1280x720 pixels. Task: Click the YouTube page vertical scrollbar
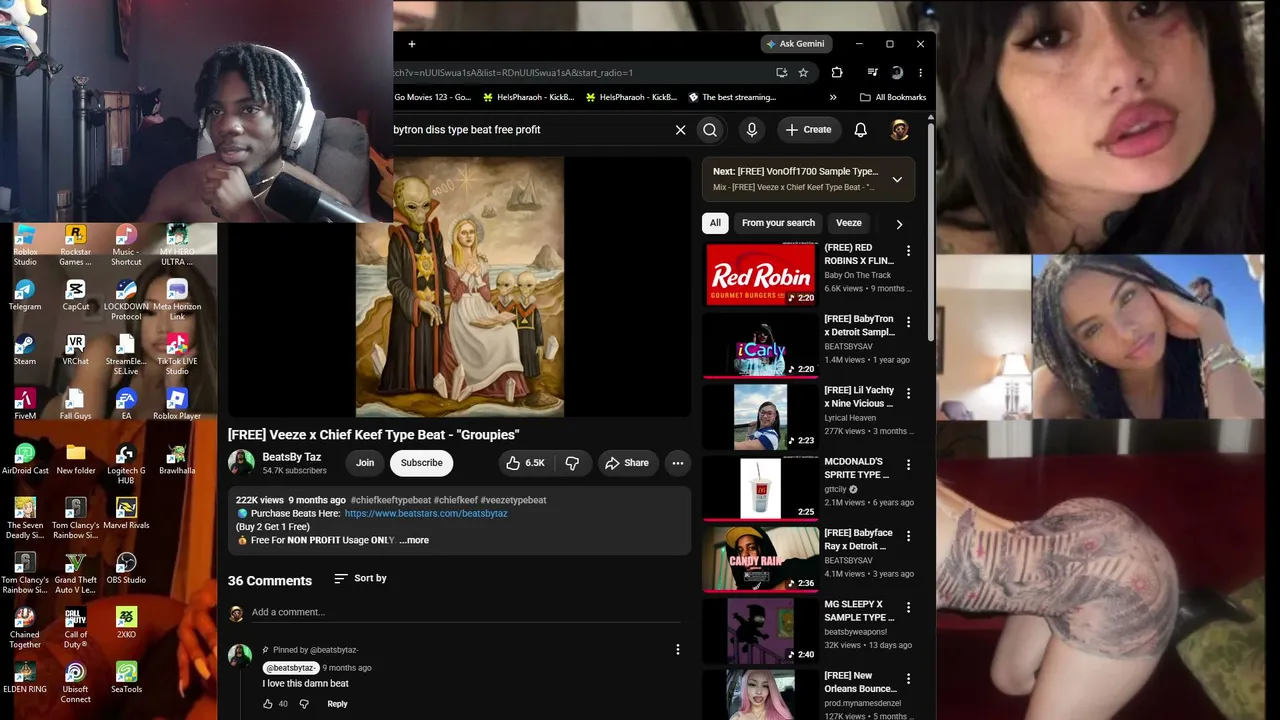[x=931, y=230]
